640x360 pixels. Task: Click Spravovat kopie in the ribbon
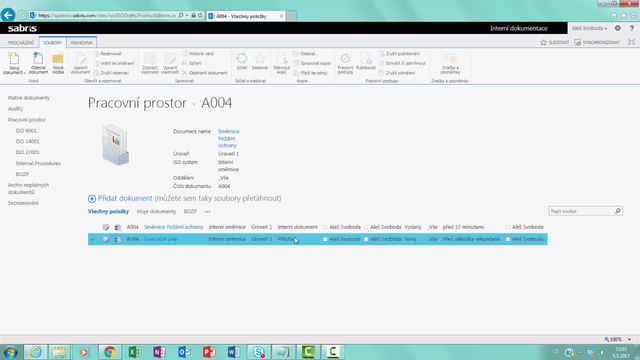click(x=312, y=63)
